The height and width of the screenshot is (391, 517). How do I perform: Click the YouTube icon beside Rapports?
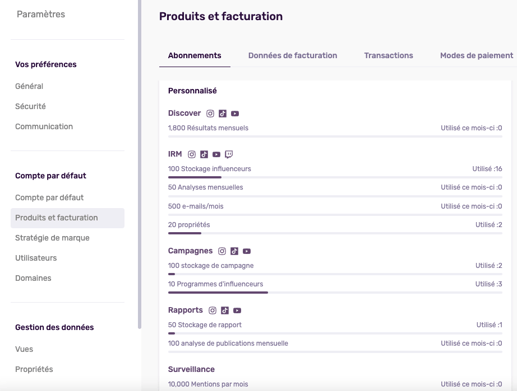pyautogui.click(x=237, y=311)
